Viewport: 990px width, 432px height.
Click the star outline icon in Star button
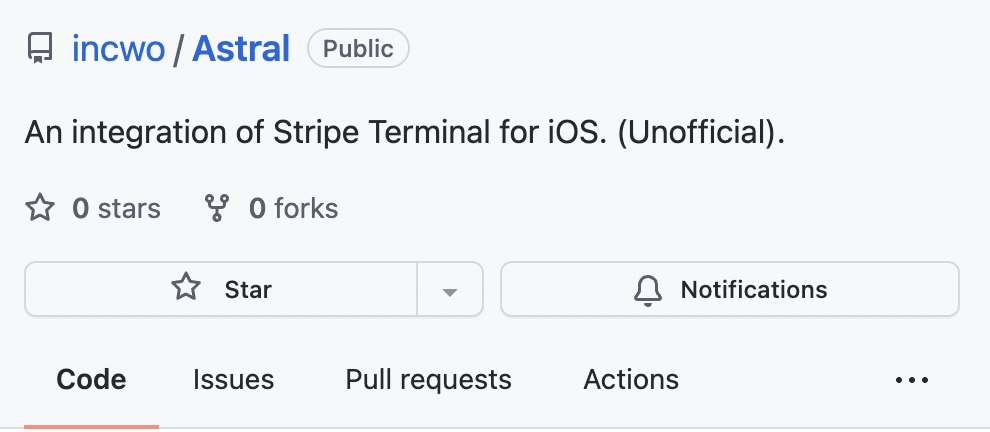click(x=186, y=288)
